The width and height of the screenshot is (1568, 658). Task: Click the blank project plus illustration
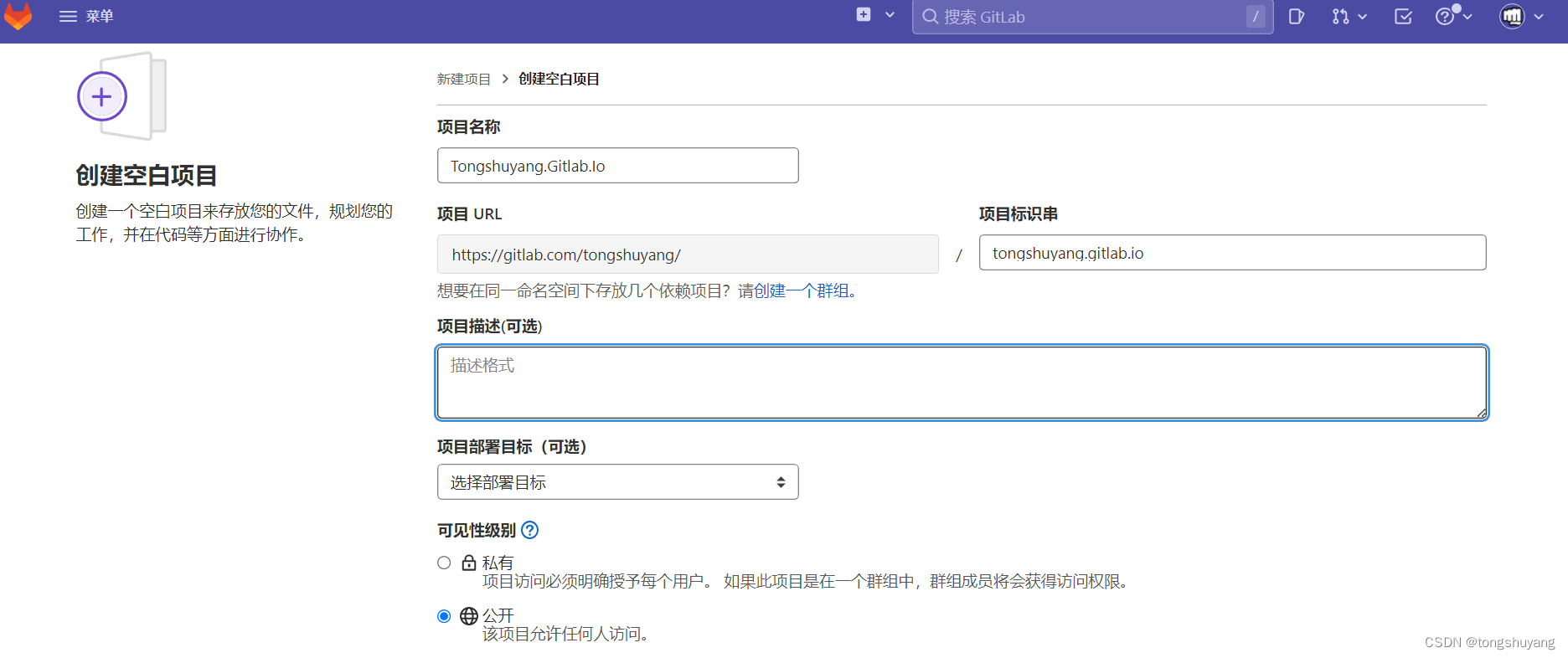click(x=121, y=96)
